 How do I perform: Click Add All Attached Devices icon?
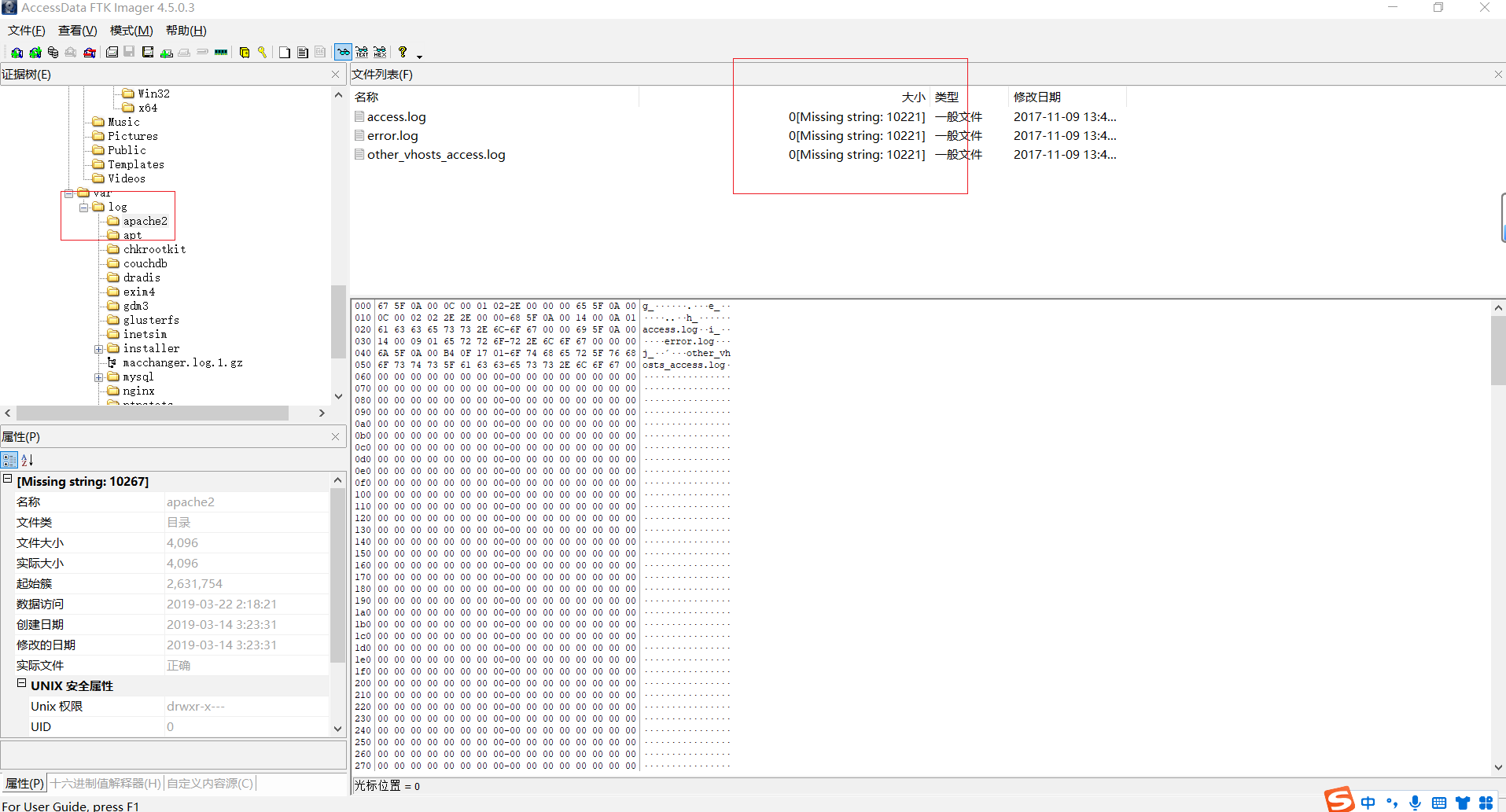pos(35,52)
